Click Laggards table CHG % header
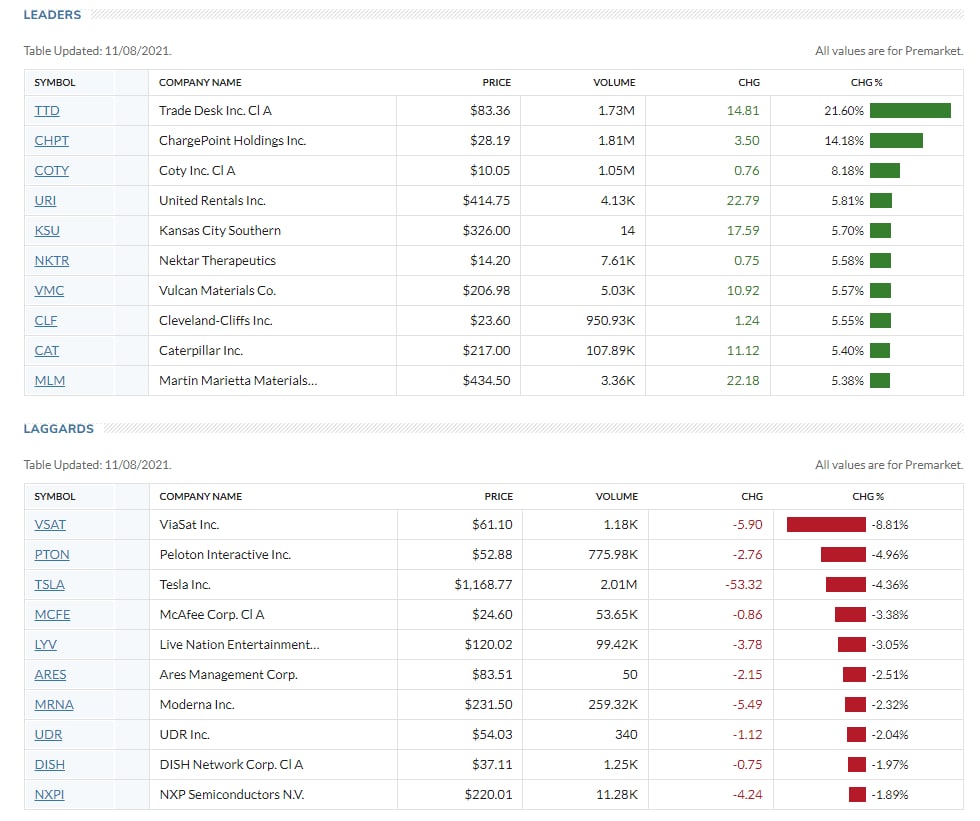 868,497
